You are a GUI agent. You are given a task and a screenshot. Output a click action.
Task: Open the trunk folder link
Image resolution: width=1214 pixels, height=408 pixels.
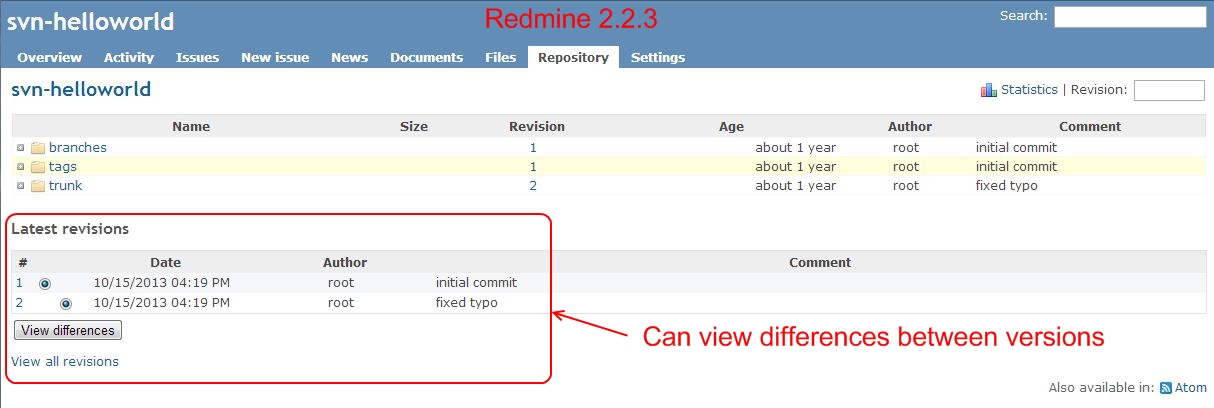click(66, 186)
